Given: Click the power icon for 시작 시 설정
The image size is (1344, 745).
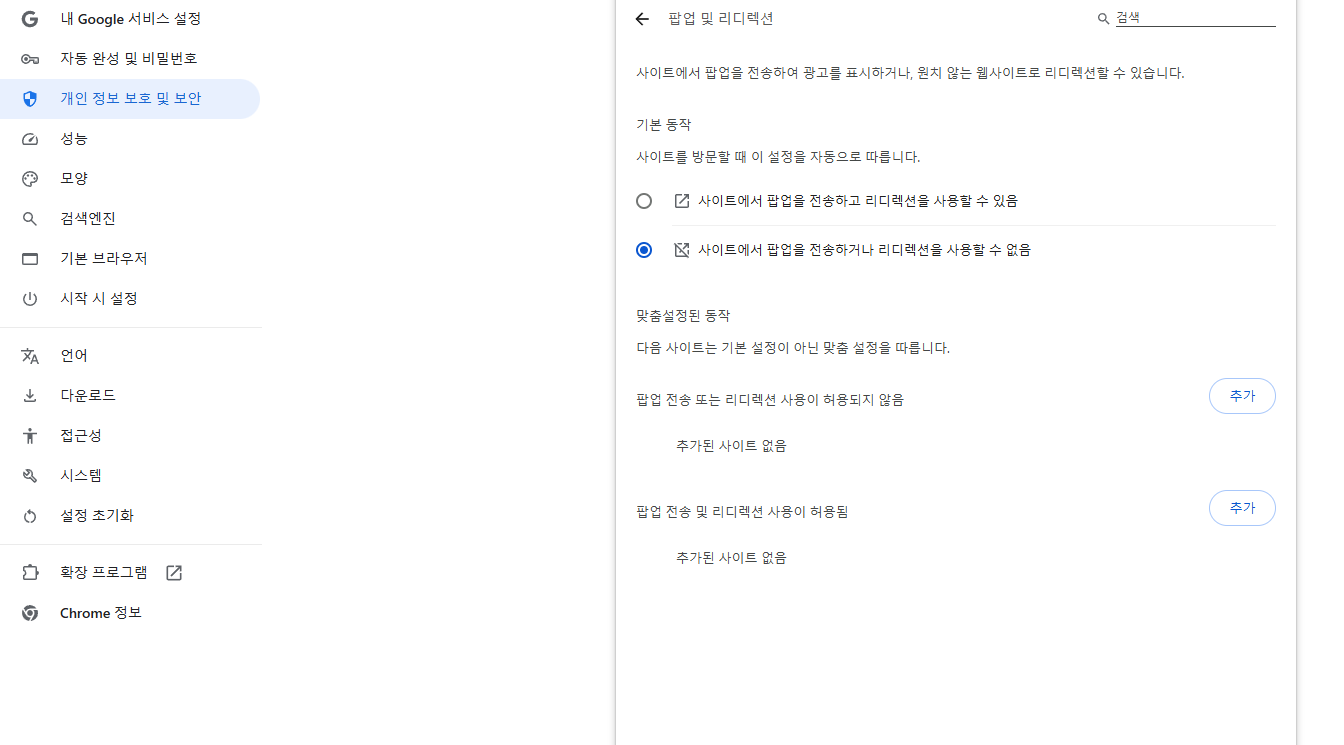Looking at the screenshot, I should (30, 299).
